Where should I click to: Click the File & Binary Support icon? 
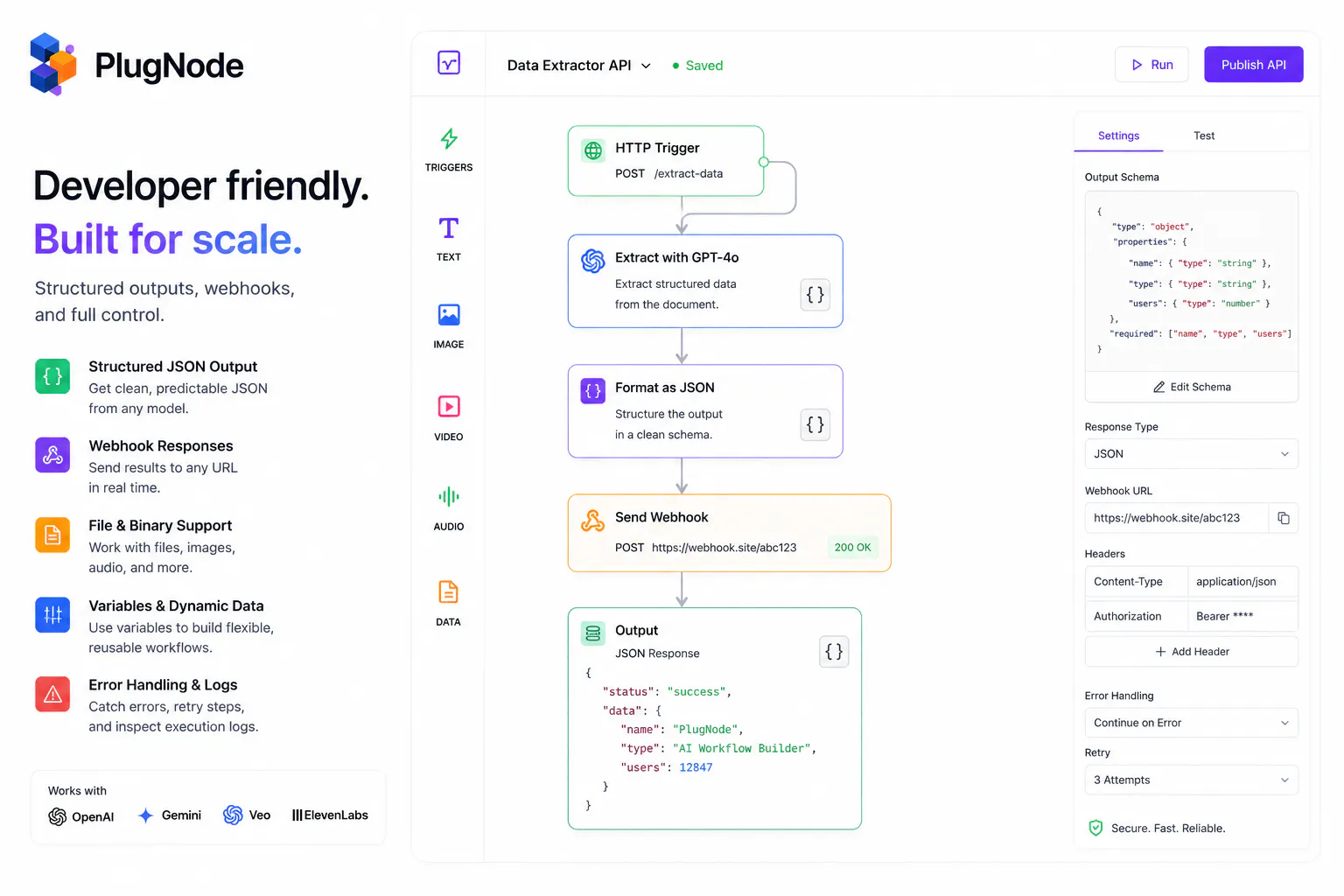coord(52,535)
